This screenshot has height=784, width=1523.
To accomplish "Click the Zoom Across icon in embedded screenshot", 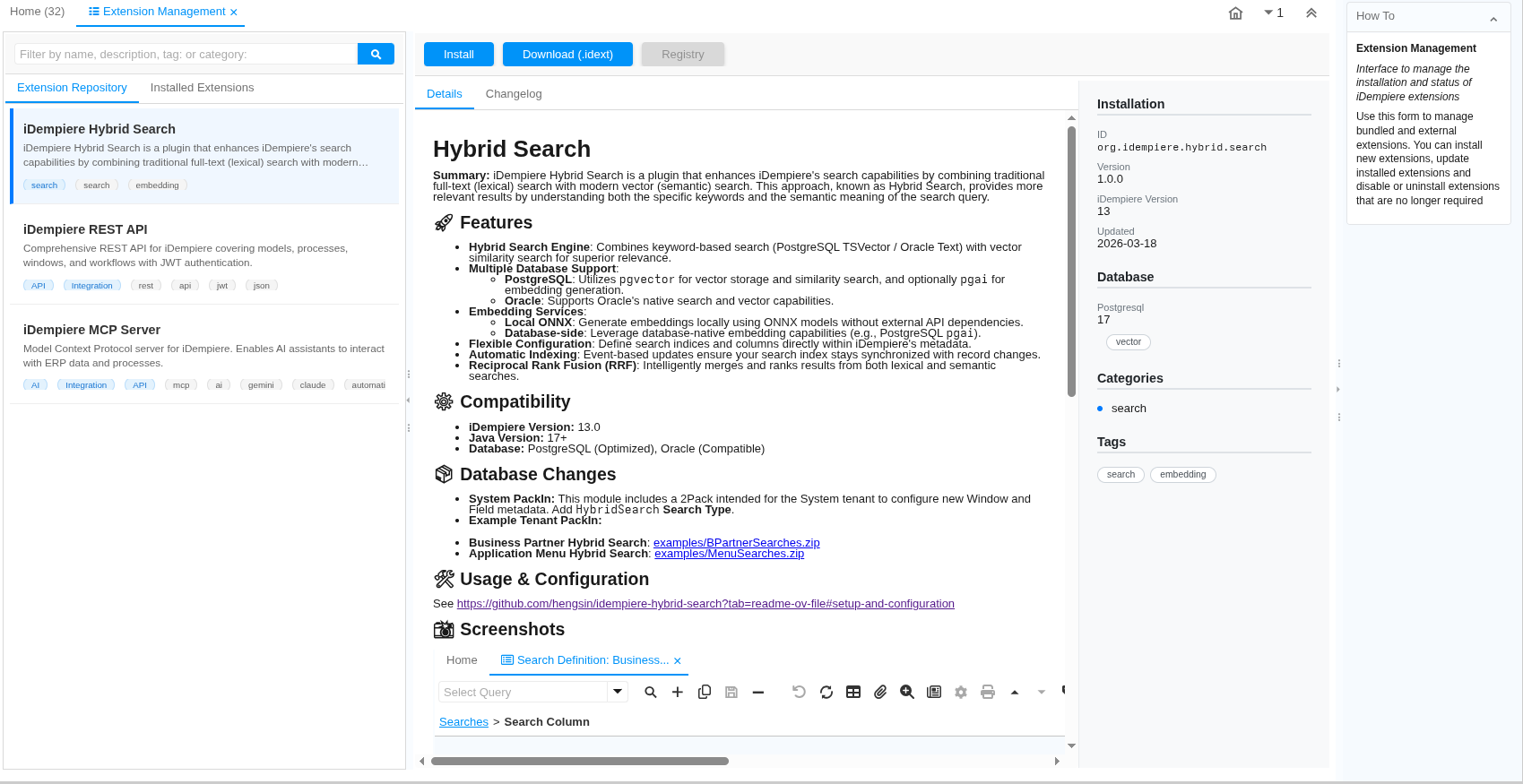I will [x=907, y=692].
